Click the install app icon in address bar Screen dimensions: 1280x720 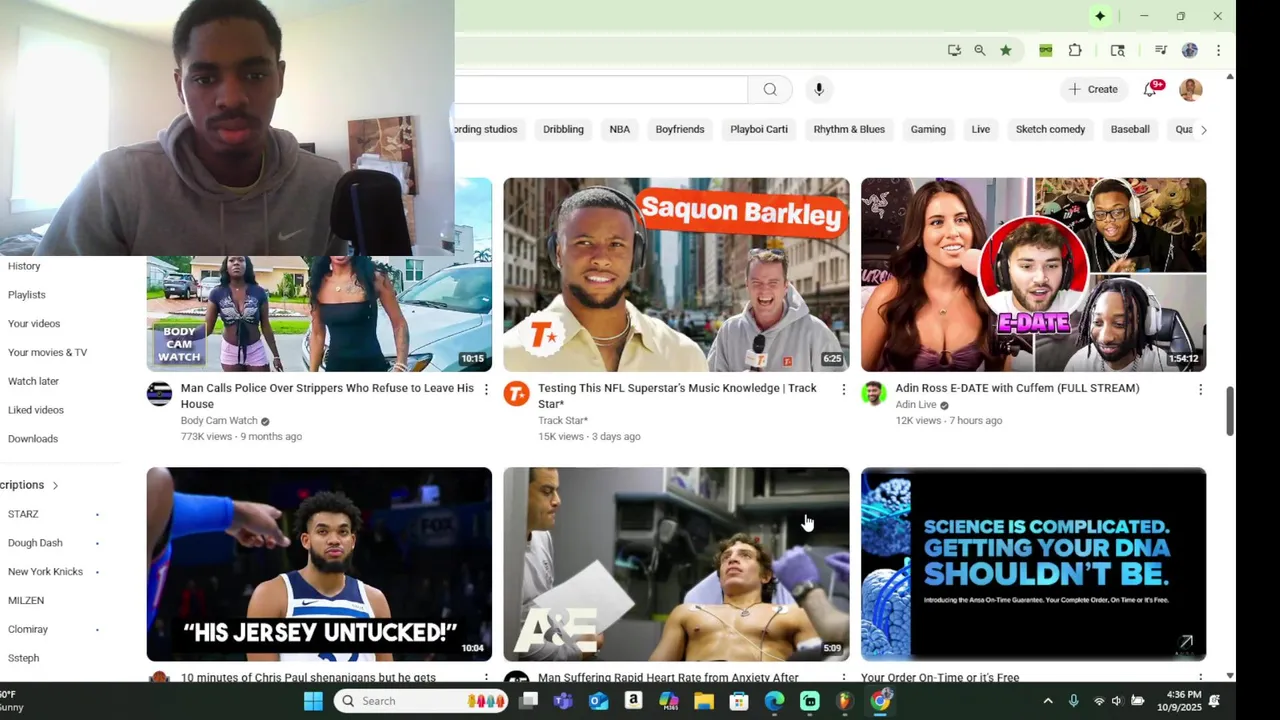click(x=954, y=50)
